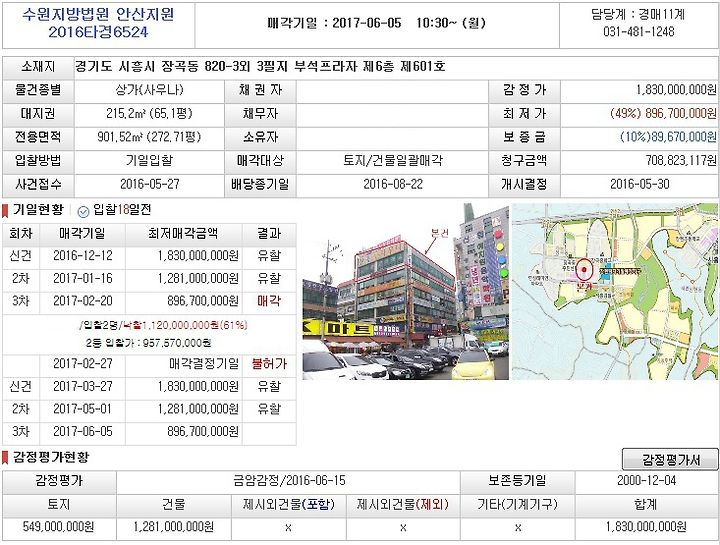Click the clock icon beside 입찰18일전
This screenshot has width=720, height=545.
[x=83, y=211]
